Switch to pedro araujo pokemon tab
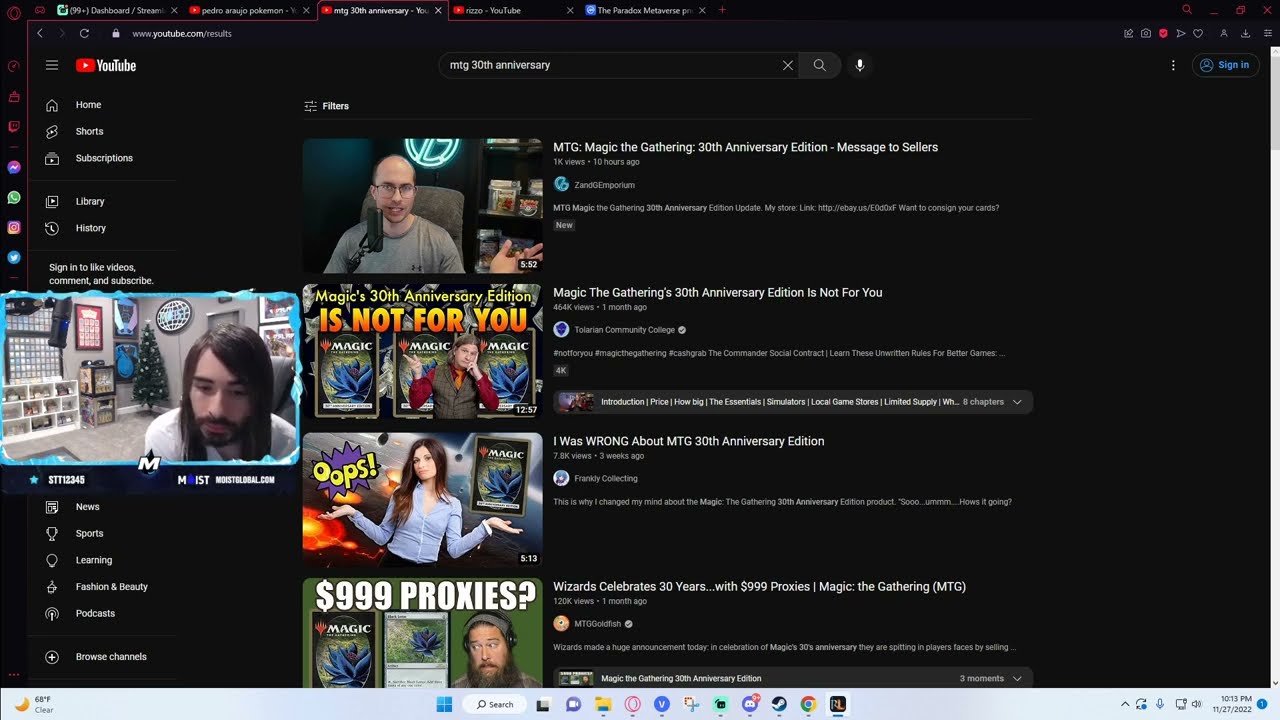This screenshot has width=1280, height=720. (x=248, y=10)
